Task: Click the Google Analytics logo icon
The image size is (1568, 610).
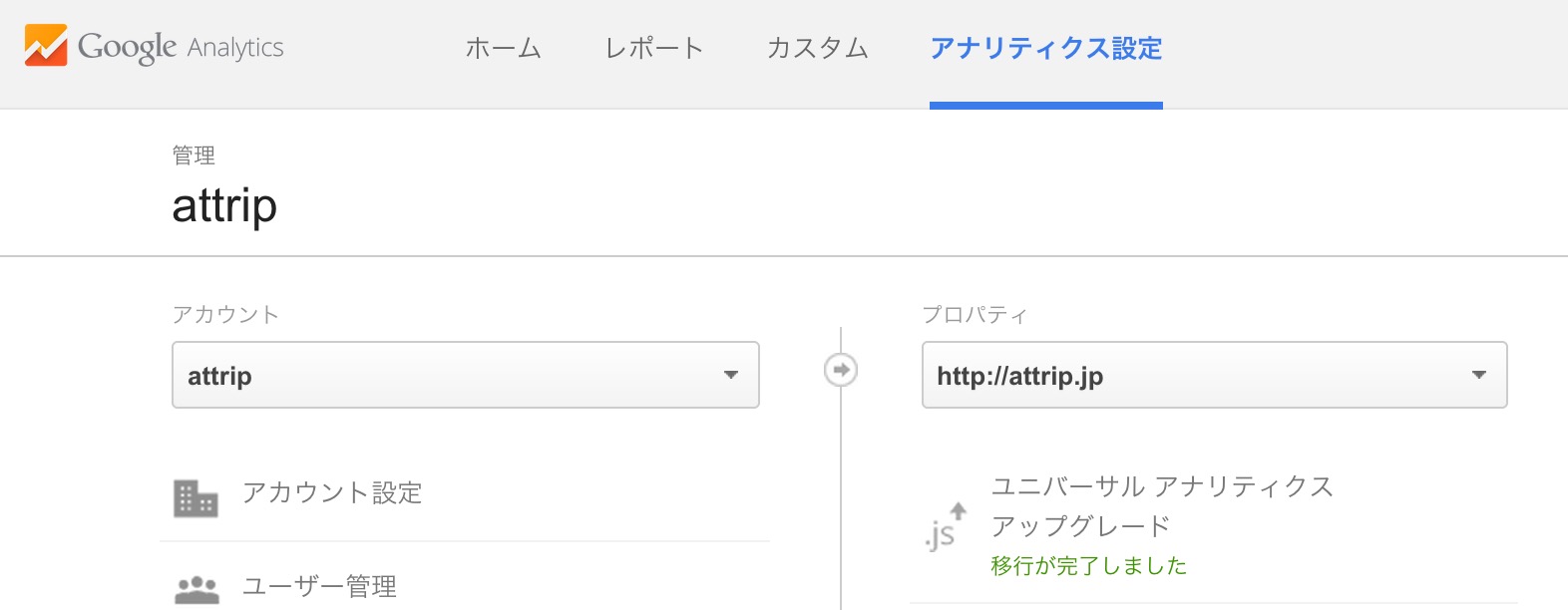Action: tap(46, 46)
